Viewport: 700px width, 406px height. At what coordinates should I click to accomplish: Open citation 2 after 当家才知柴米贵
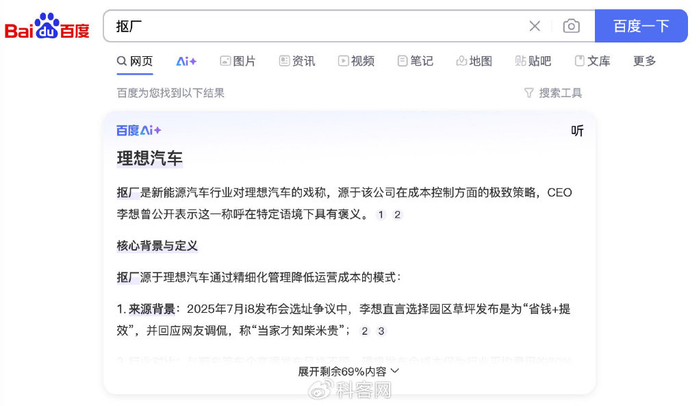pyautogui.click(x=365, y=331)
